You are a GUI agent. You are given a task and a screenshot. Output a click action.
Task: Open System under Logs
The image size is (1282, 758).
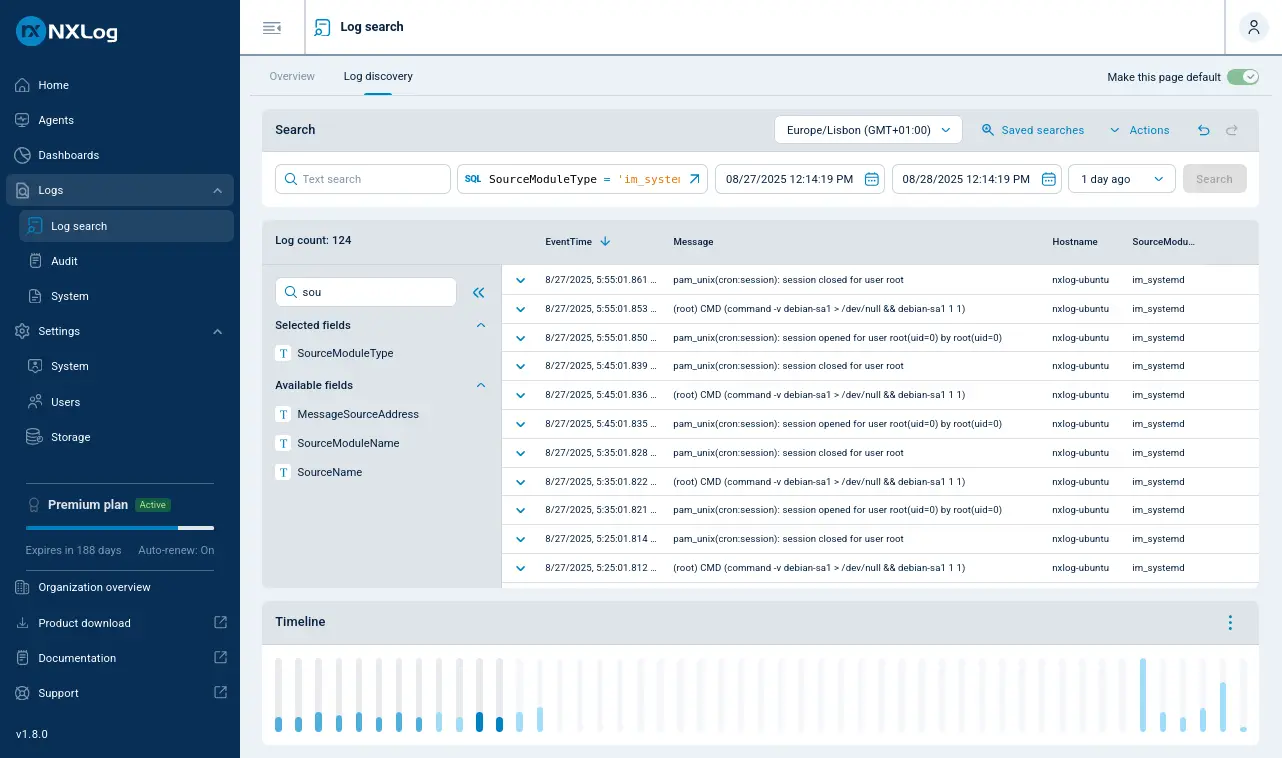(126, 296)
